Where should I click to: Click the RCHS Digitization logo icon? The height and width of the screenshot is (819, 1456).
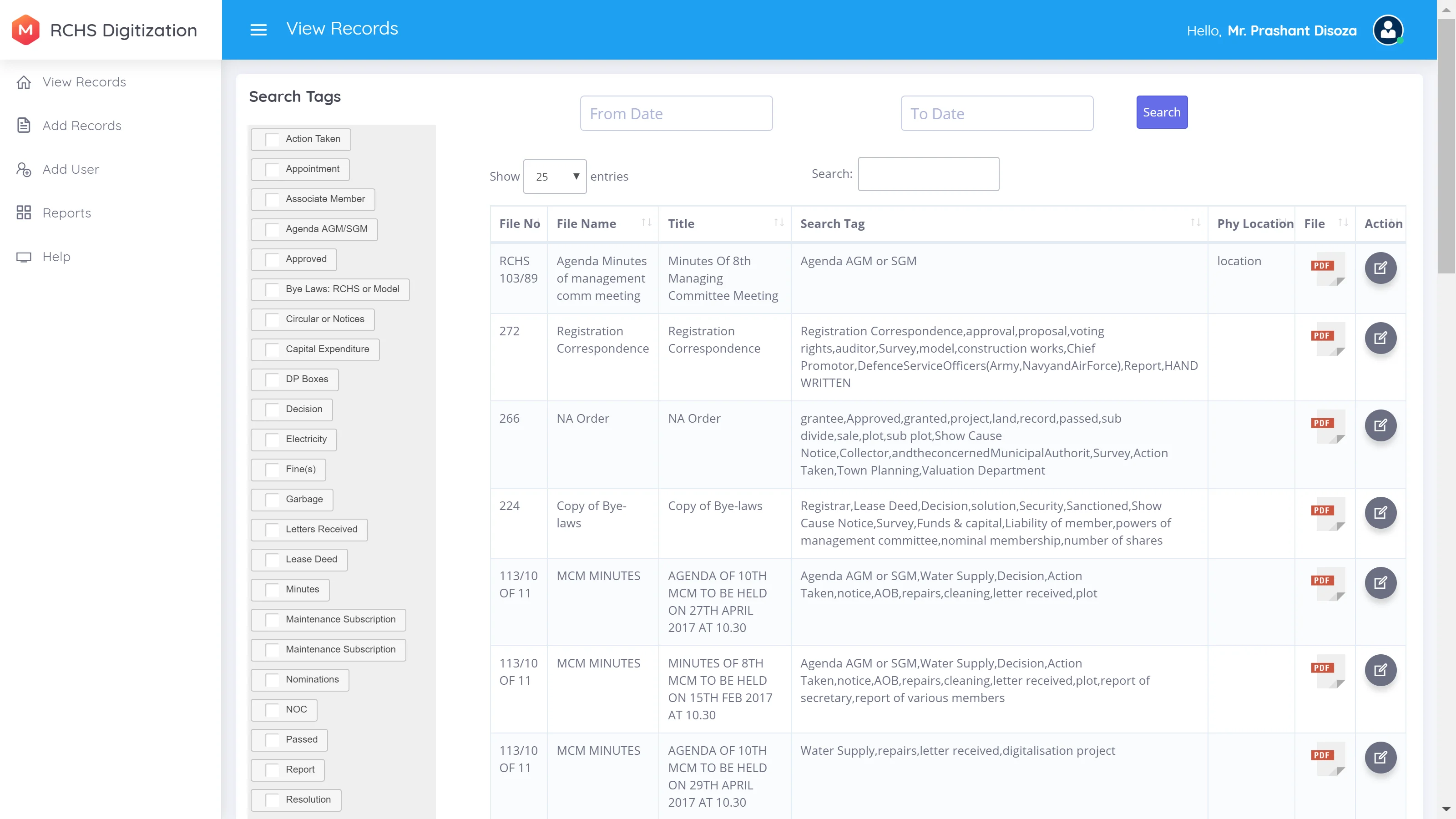[25, 30]
